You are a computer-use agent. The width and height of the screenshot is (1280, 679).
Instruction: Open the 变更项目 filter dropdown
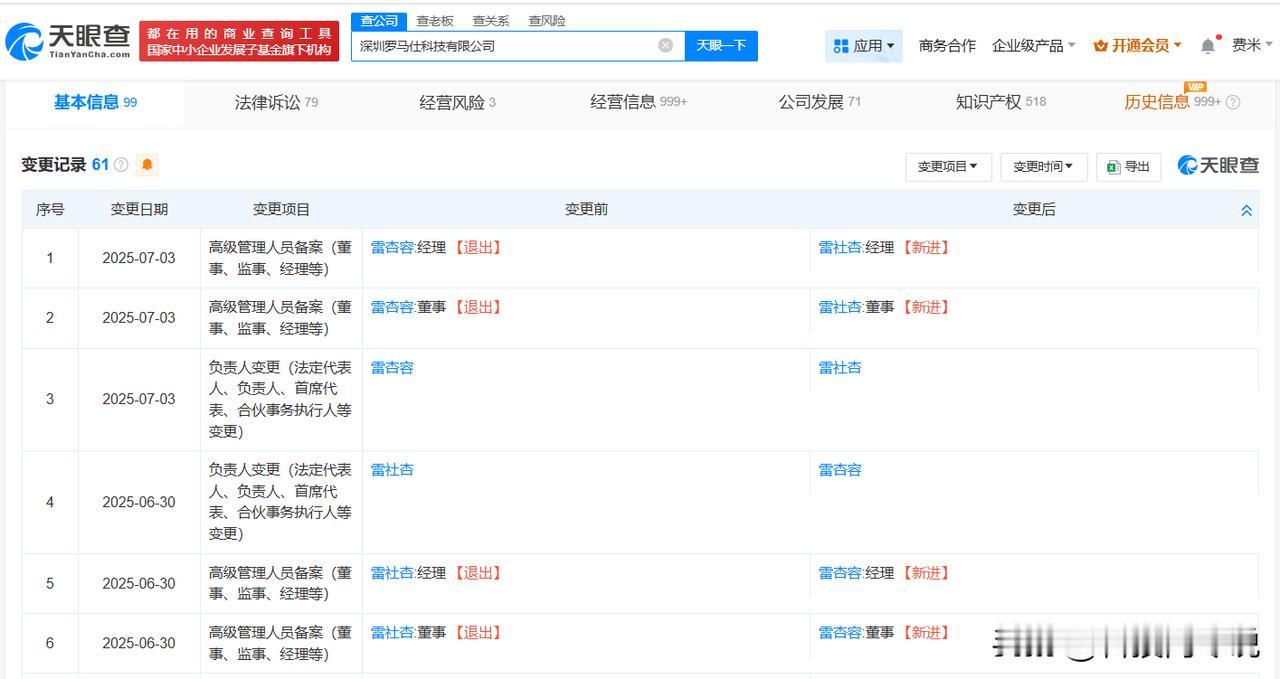pyautogui.click(x=948, y=166)
